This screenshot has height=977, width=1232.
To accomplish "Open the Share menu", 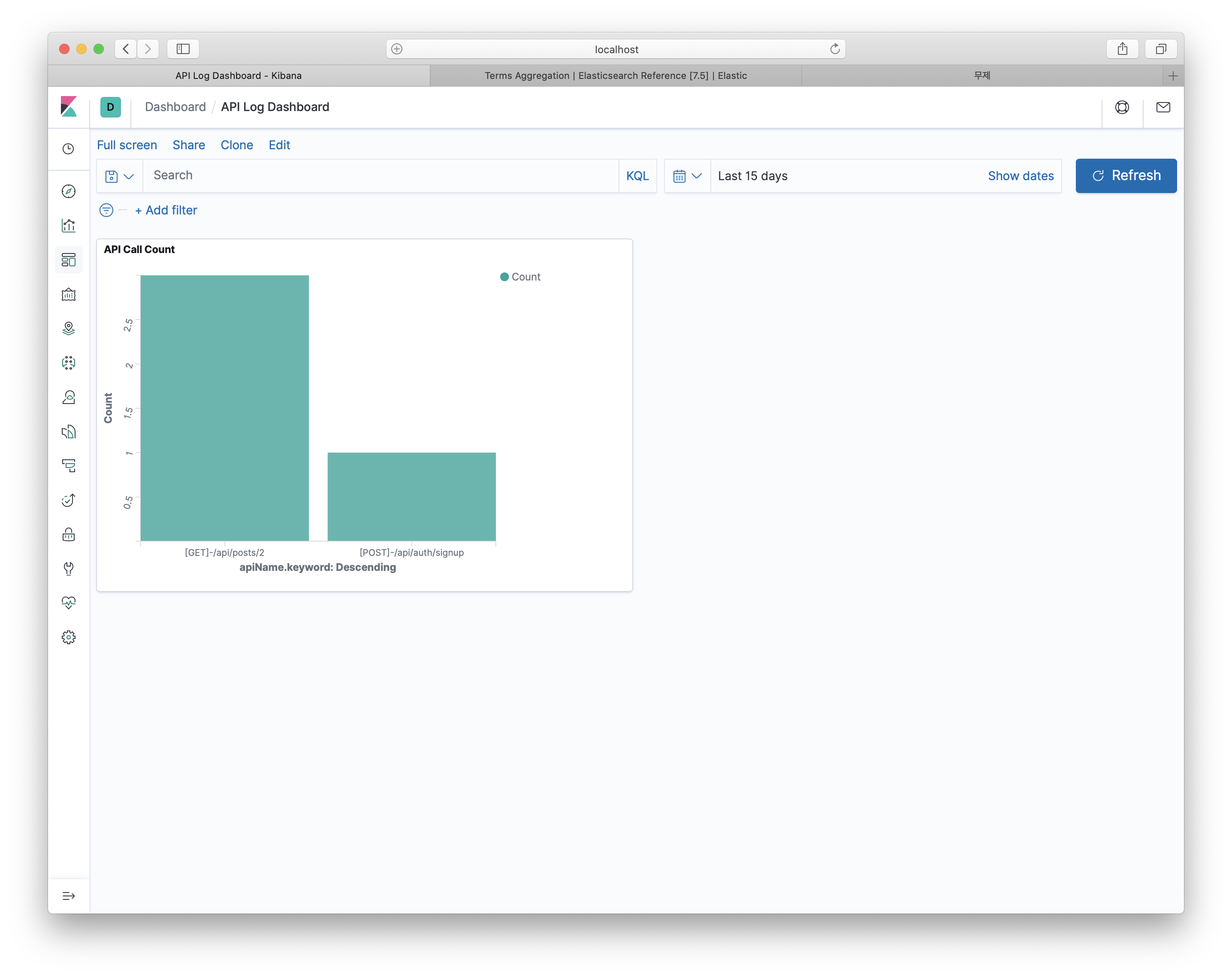I will pos(189,145).
